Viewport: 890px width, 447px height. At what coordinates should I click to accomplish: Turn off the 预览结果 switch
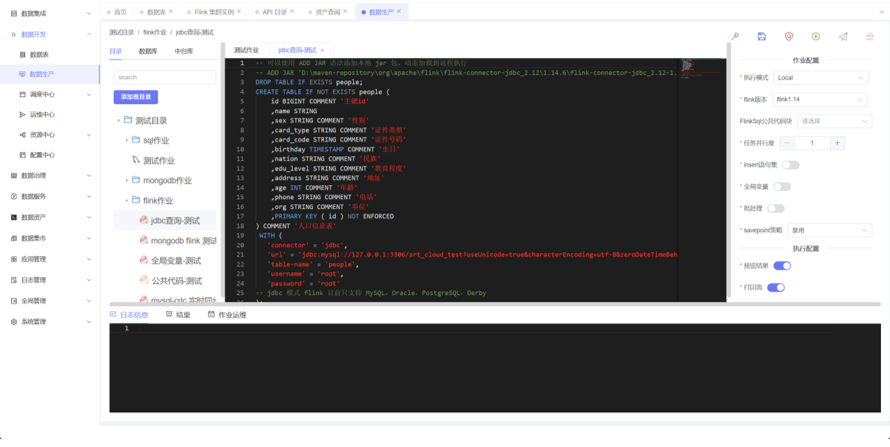[x=782, y=266]
